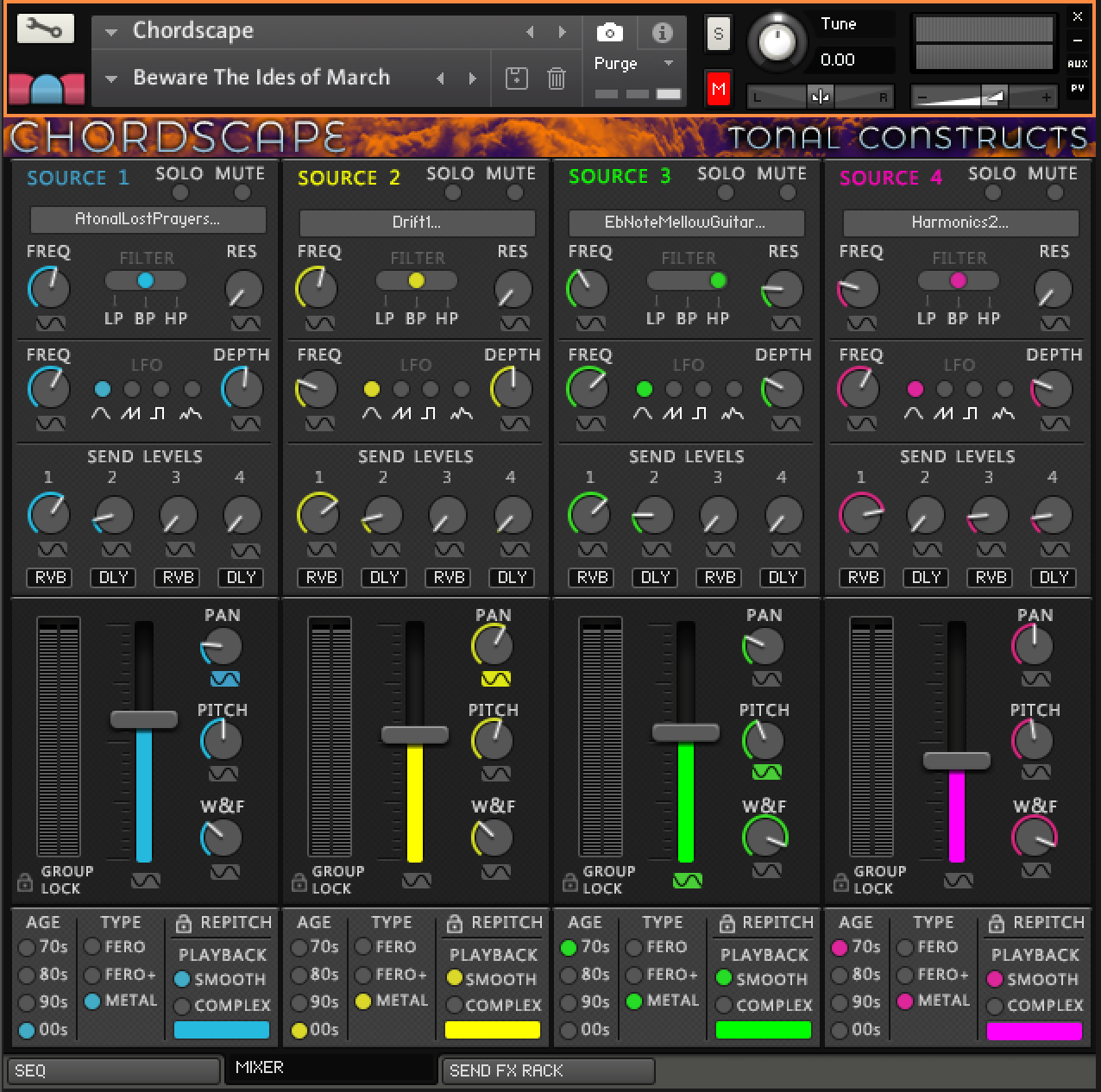Click the PV button
Screen dimensions: 1101x1092
coord(1077,88)
